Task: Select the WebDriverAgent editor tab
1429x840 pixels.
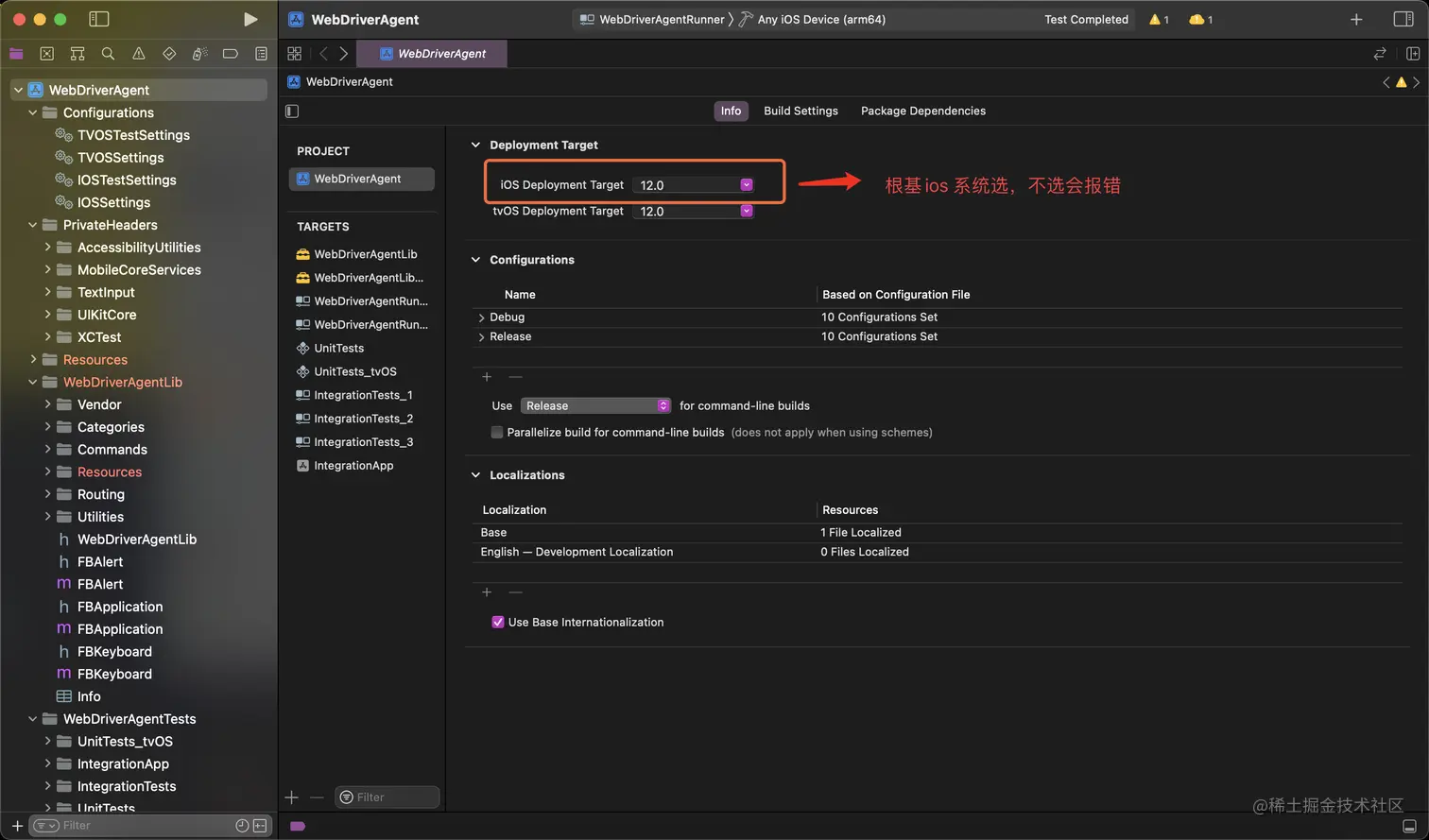Action: pyautogui.click(x=432, y=54)
